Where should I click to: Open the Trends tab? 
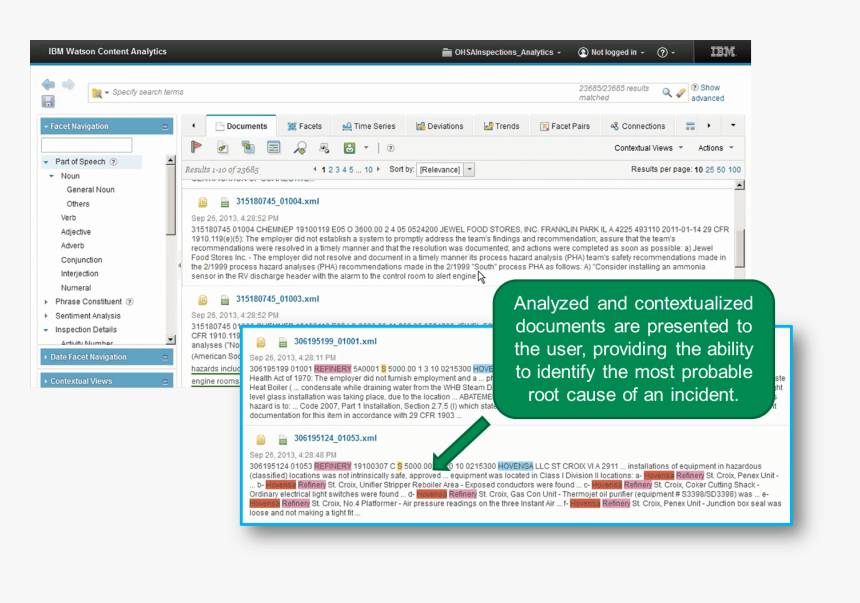(x=501, y=126)
